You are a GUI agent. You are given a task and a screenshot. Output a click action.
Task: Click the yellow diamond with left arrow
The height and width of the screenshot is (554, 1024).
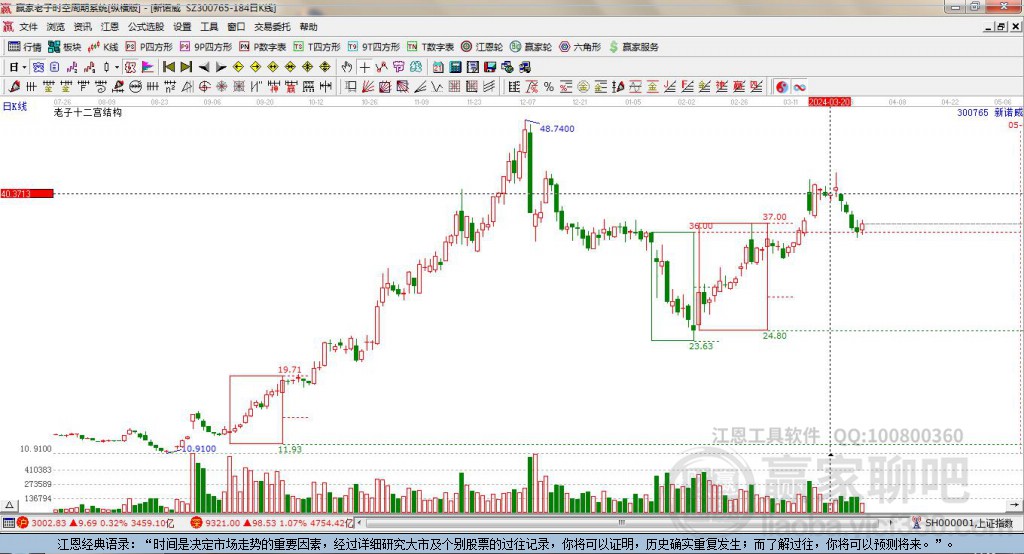click(238, 67)
